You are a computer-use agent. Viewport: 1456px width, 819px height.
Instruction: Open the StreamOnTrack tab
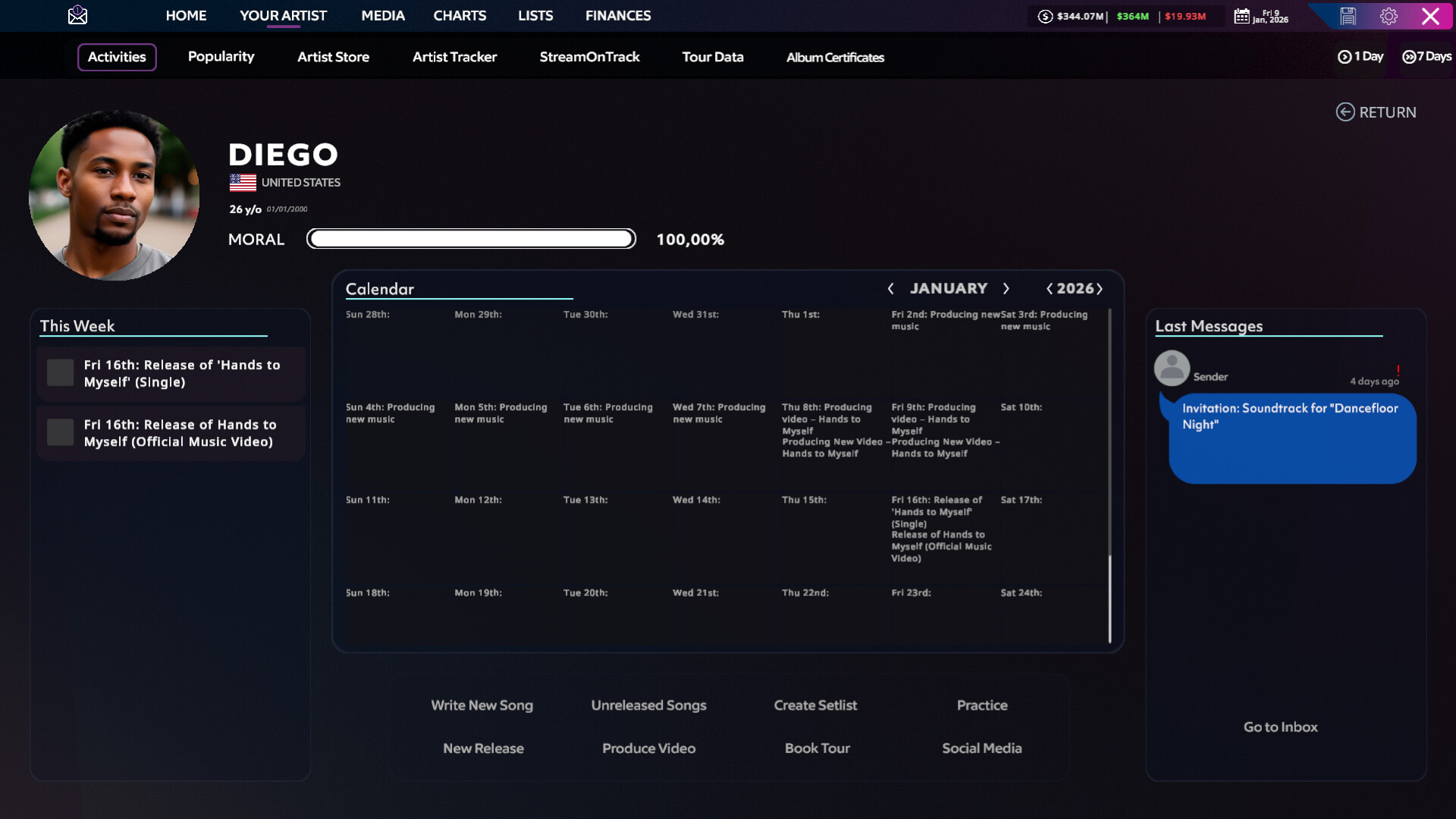click(589, 57)
